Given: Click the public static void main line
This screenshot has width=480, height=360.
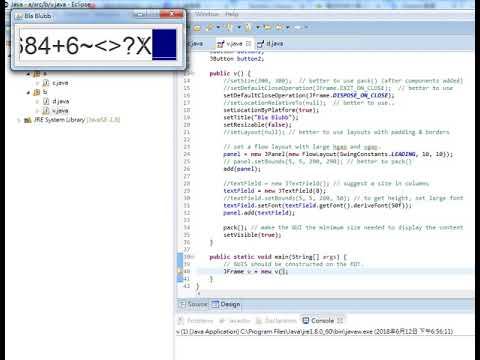Looking at the screenshot, I should [278, 257].
